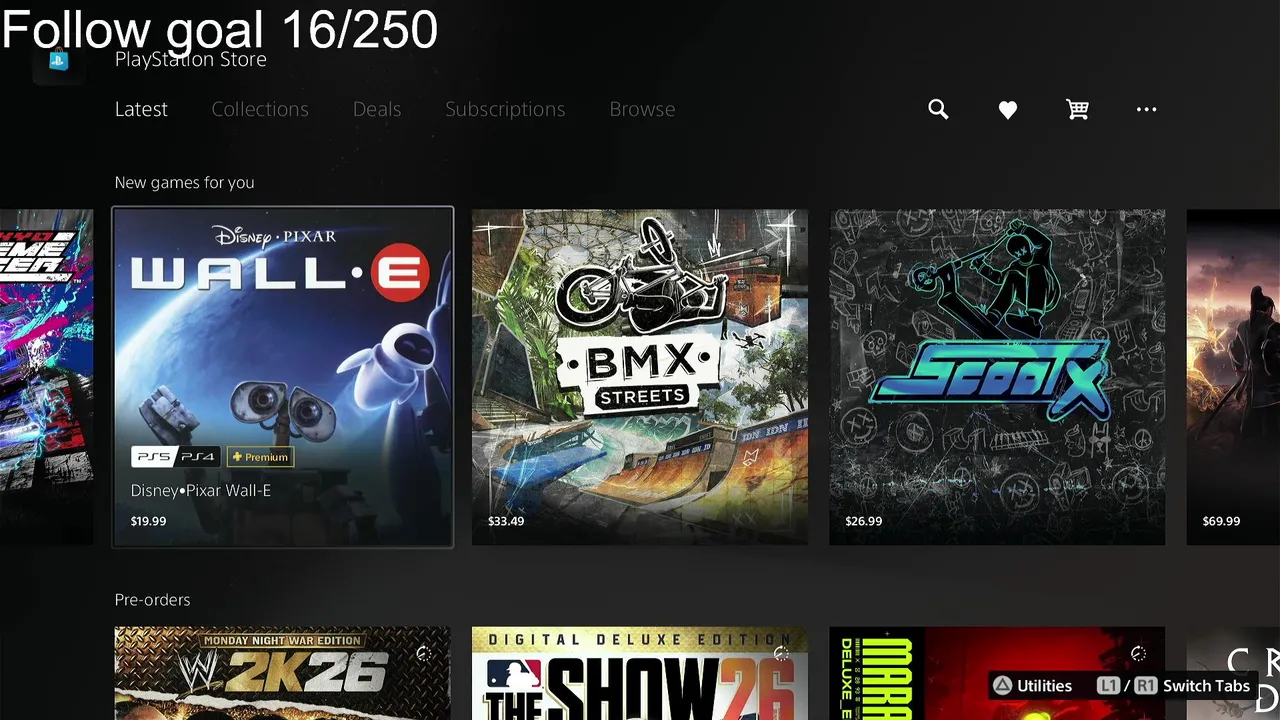Select the Disney Pixar Wall-E game tile
Screen dimensions: 1280x720
click(x=283, y=377)
